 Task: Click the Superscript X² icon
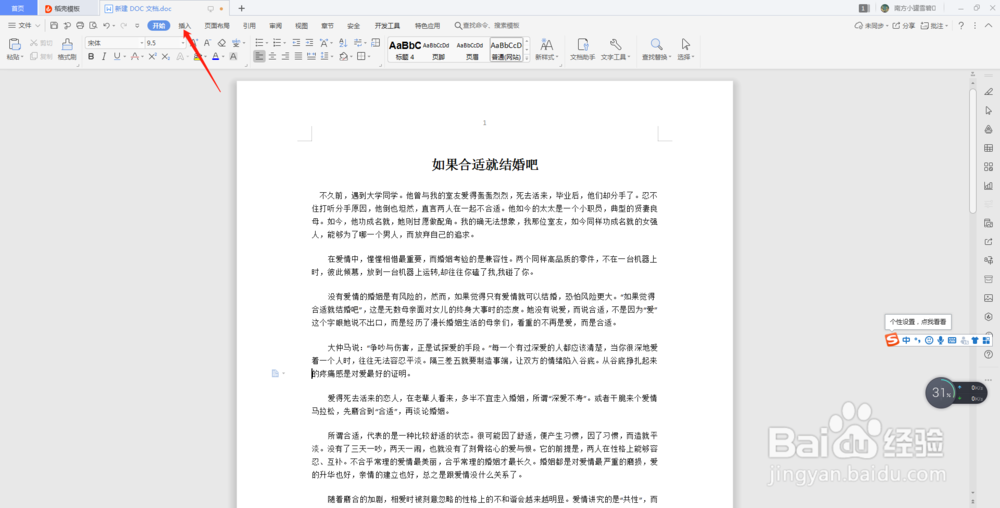click(152, 57)
